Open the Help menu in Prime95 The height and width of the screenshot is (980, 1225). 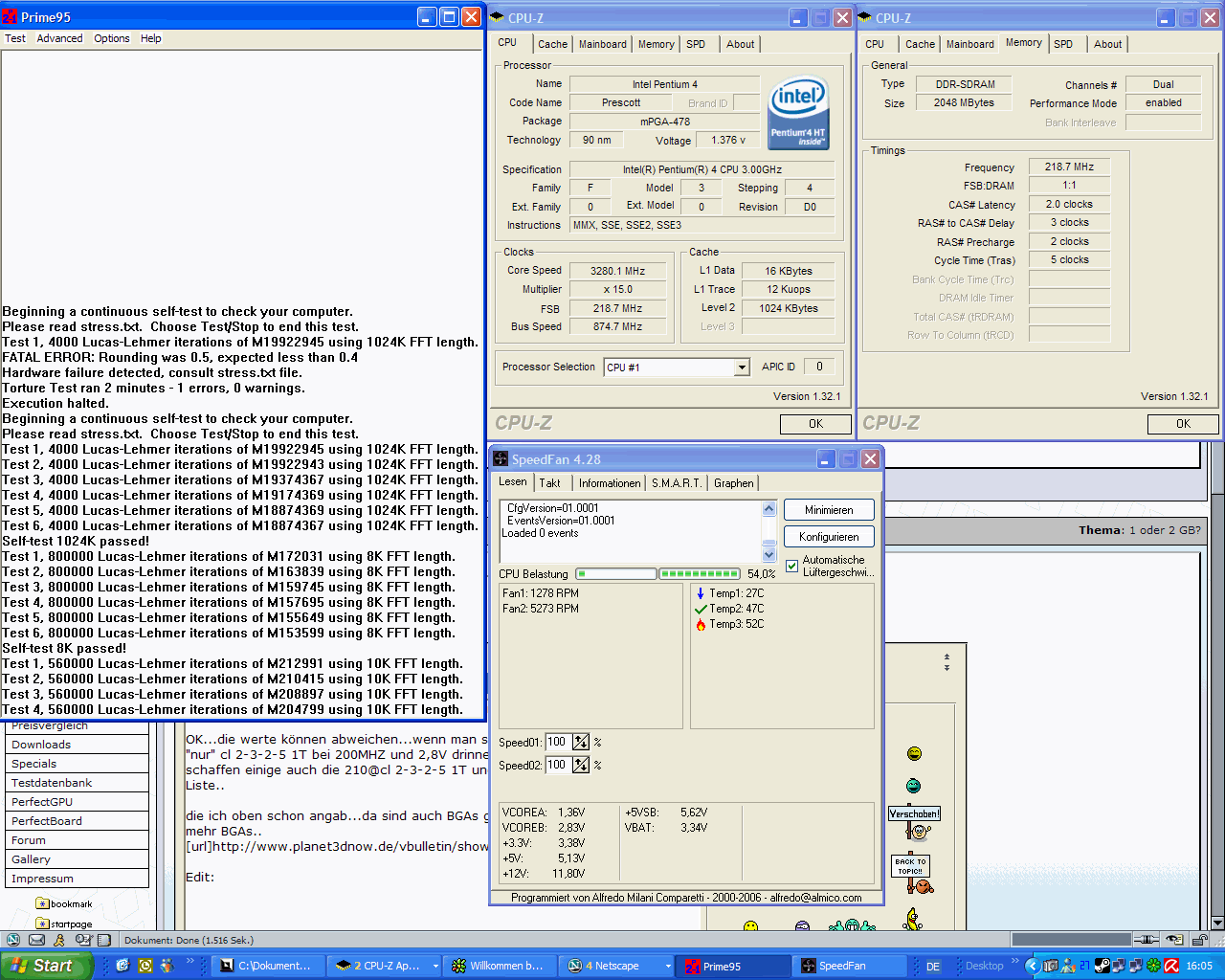(151, 38)
